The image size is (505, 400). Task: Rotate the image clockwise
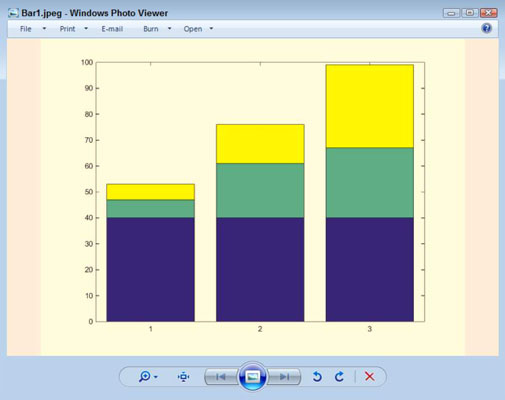[339, 377]
